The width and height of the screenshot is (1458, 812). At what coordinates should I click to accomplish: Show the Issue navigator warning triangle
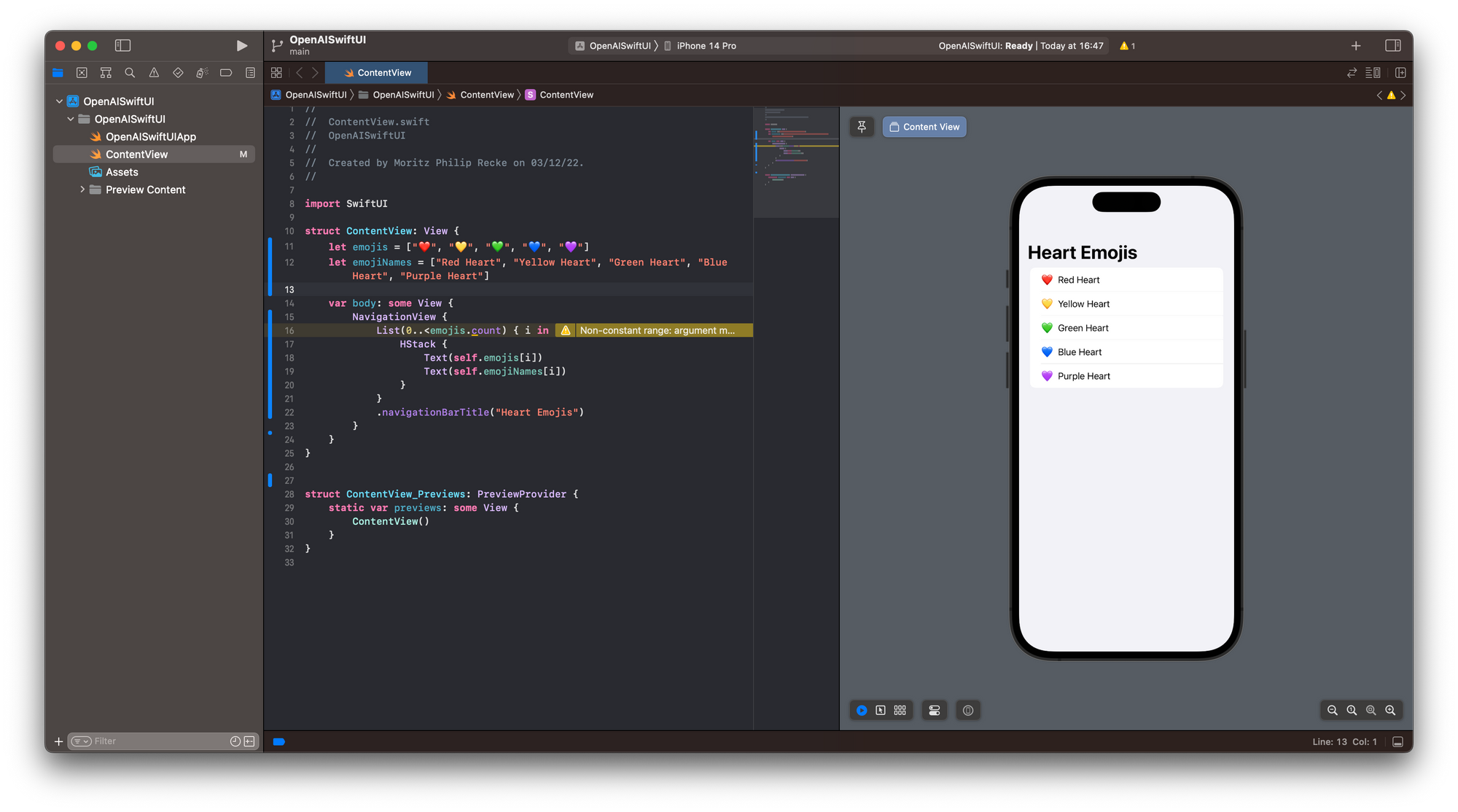click(x=154, y=73)
